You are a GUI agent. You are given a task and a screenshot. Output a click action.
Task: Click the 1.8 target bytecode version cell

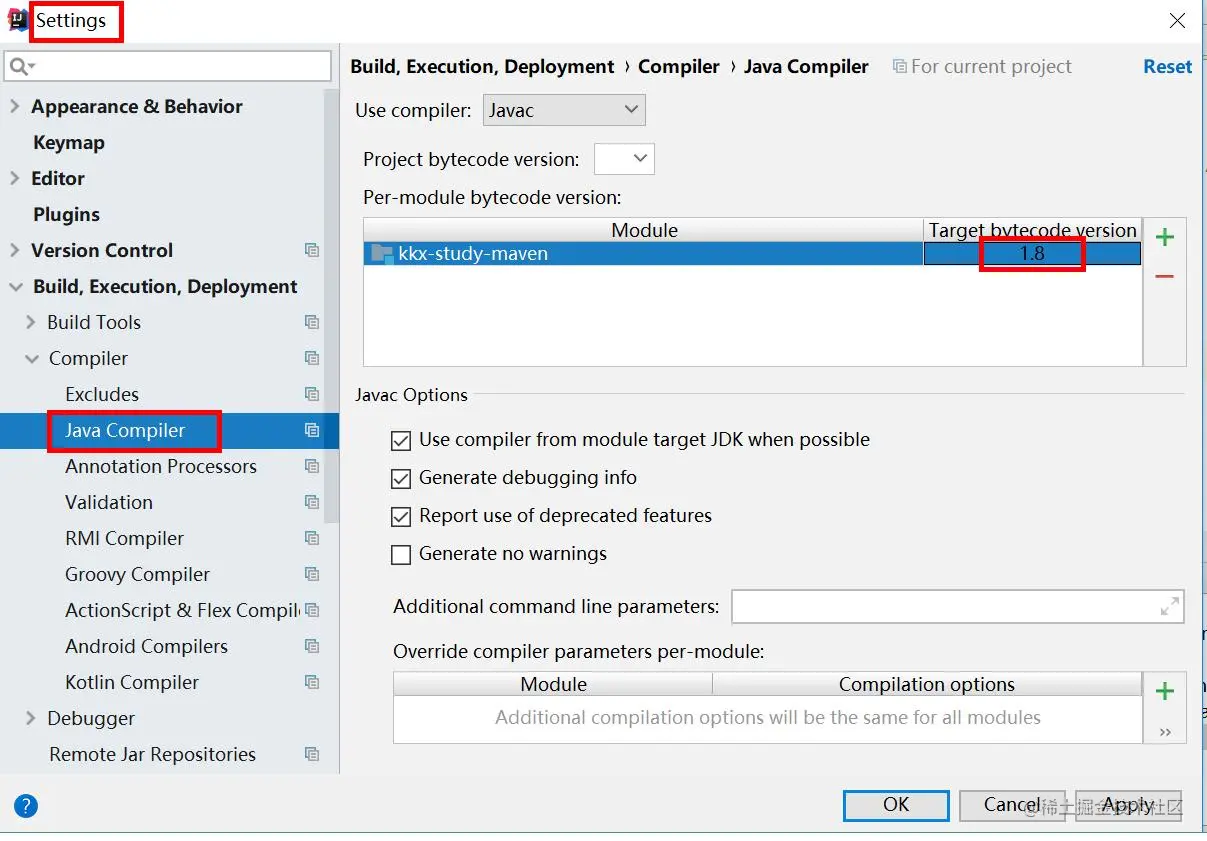tap(1032, 254)
